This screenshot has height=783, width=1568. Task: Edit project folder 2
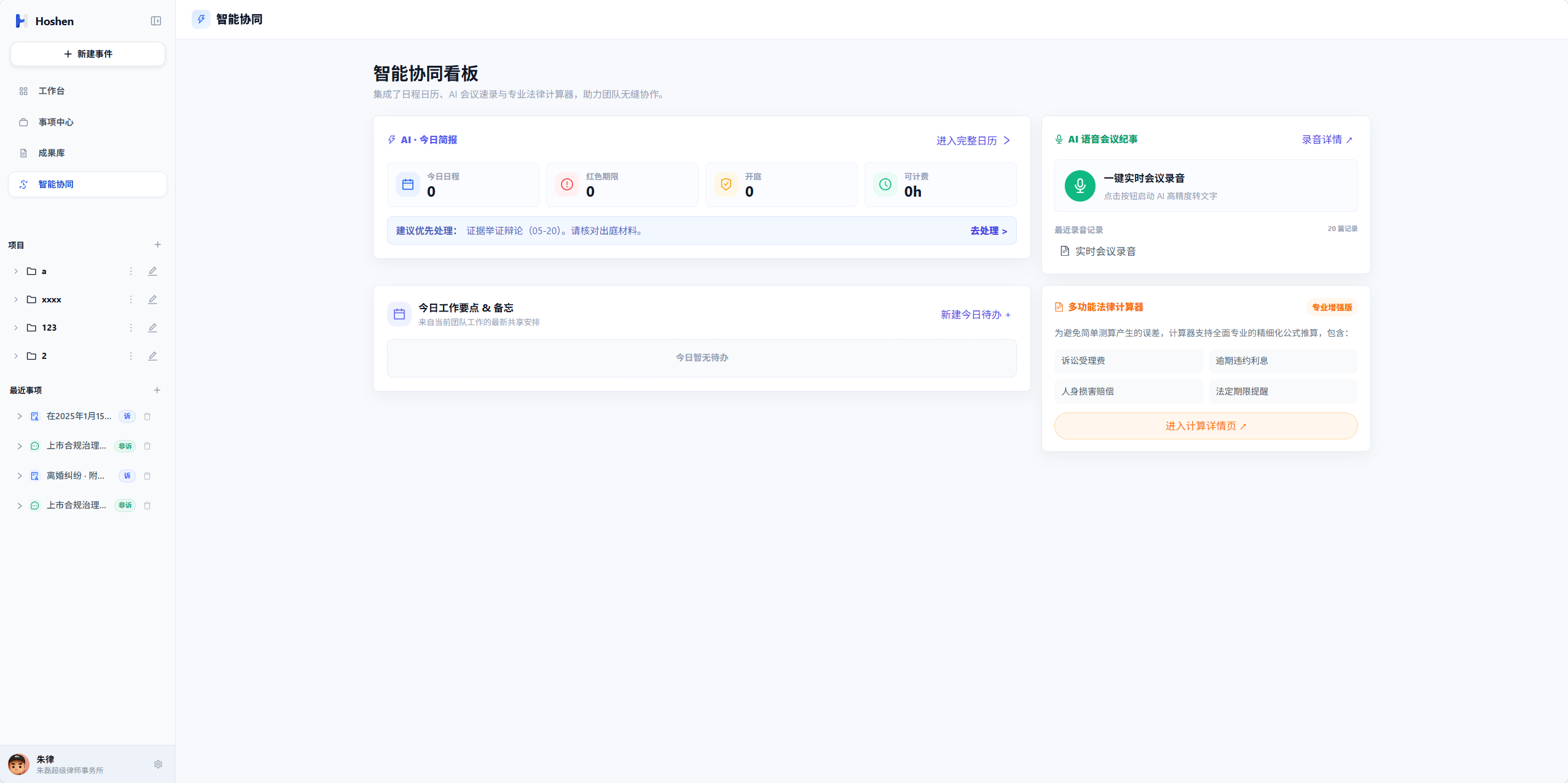click(x=152, y=356)
